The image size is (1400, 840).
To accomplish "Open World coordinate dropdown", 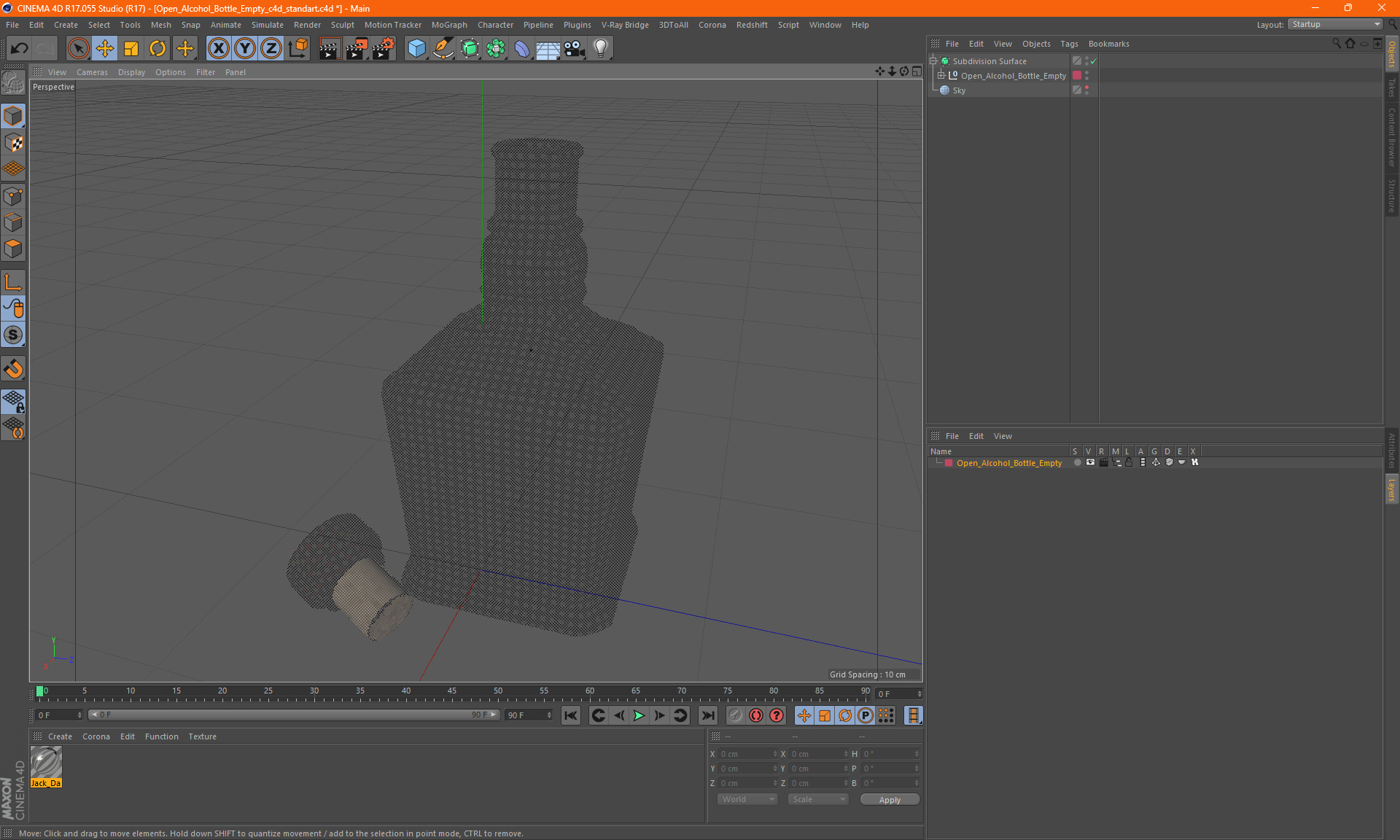I will pos(747,799).
